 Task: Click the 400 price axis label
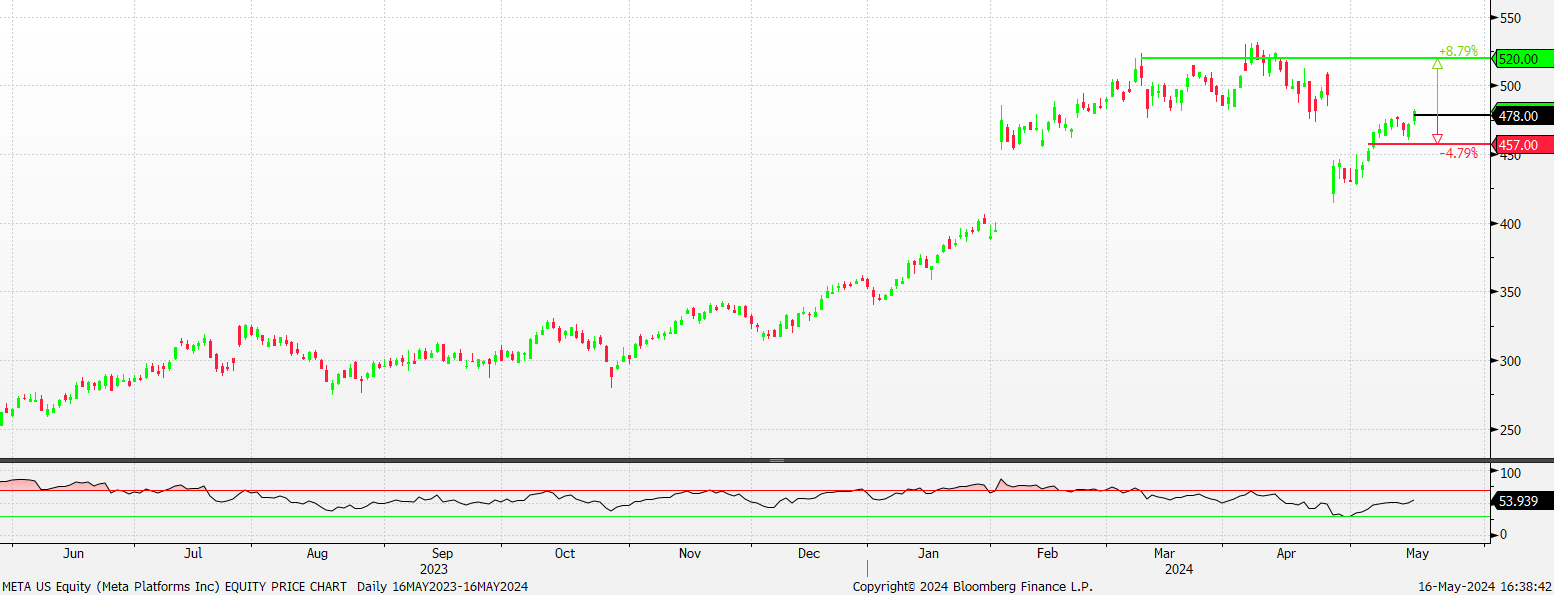(x=1510, y=224)
